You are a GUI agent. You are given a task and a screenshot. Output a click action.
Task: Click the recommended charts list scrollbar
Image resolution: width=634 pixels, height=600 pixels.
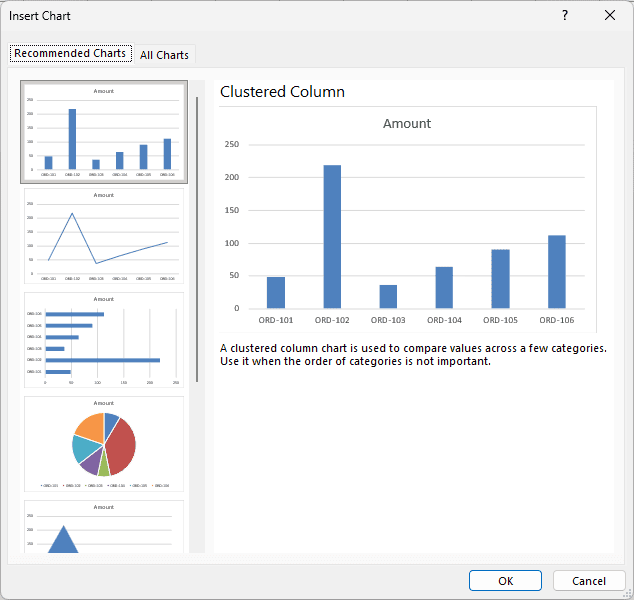click(x=197, y=239)
